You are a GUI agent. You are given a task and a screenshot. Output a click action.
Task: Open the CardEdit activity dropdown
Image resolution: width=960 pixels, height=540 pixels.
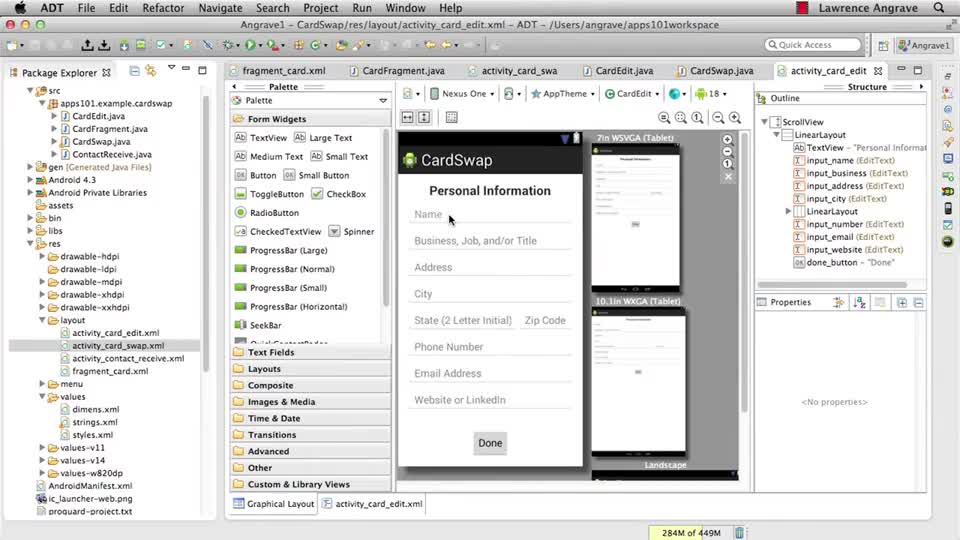click(x=632, y=94)
